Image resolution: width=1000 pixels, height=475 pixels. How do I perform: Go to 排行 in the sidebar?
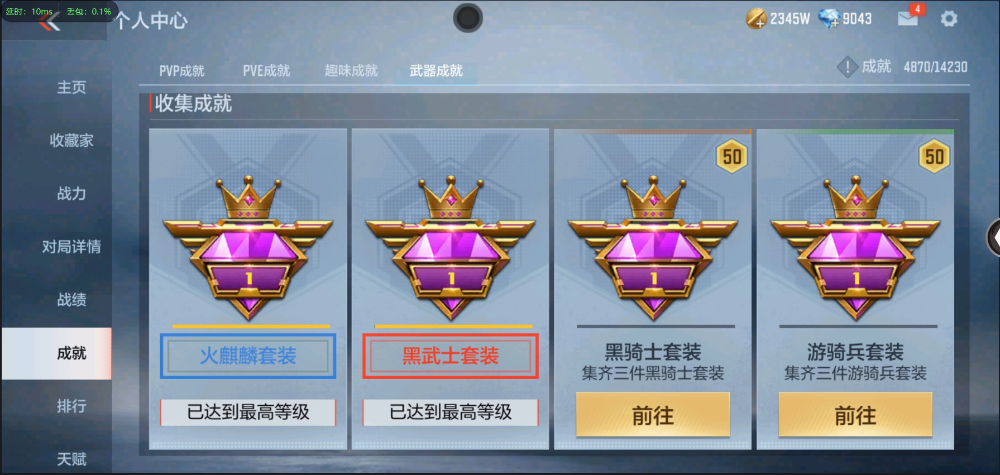71,406
